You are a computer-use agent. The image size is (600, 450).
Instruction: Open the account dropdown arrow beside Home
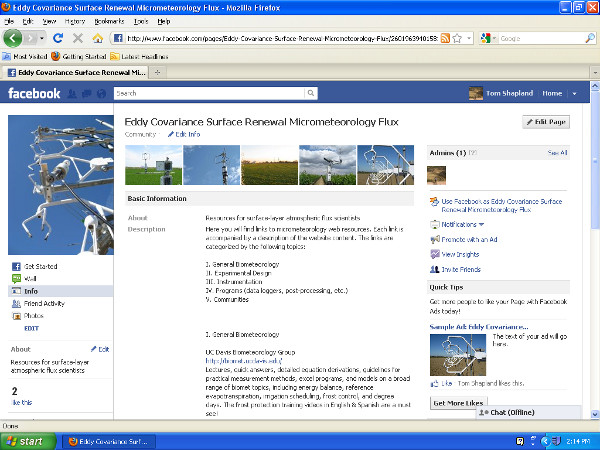point(574,93)
